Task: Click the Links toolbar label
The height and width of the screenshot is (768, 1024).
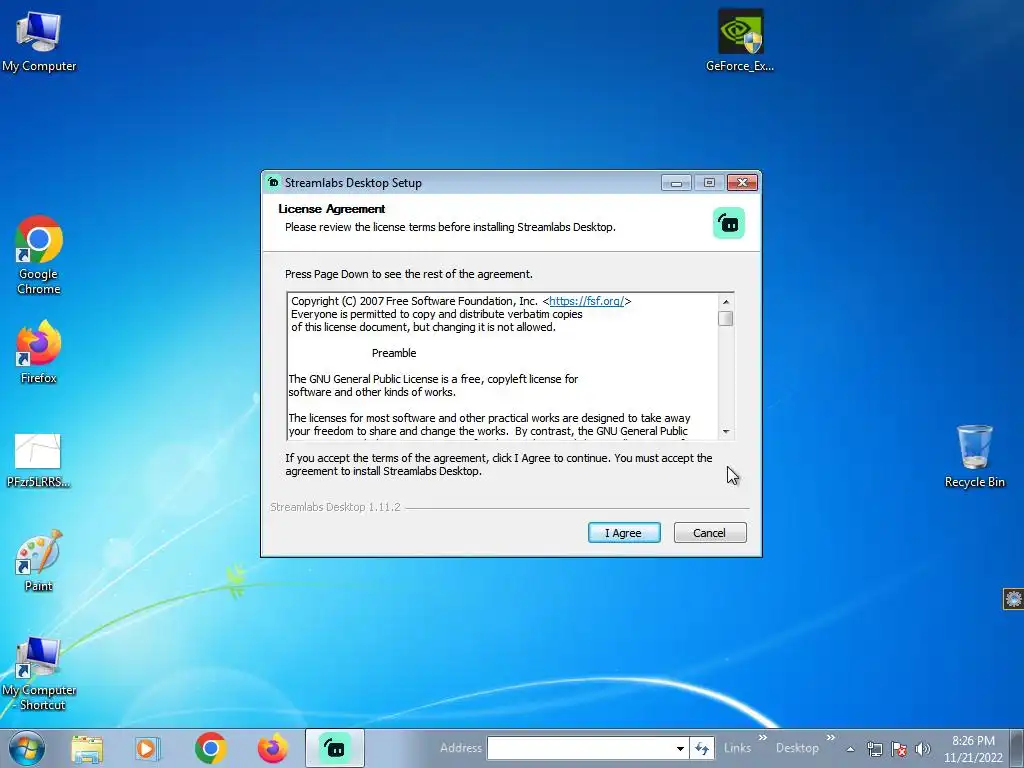Action: click(x=737, y=748)
